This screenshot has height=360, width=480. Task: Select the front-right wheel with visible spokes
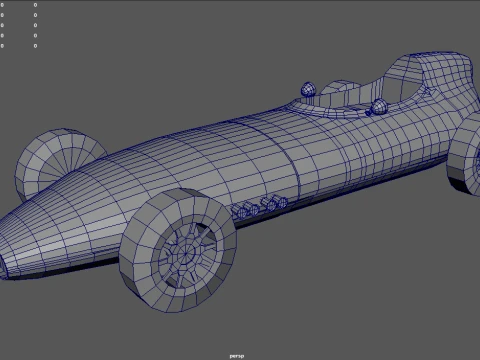178,251
